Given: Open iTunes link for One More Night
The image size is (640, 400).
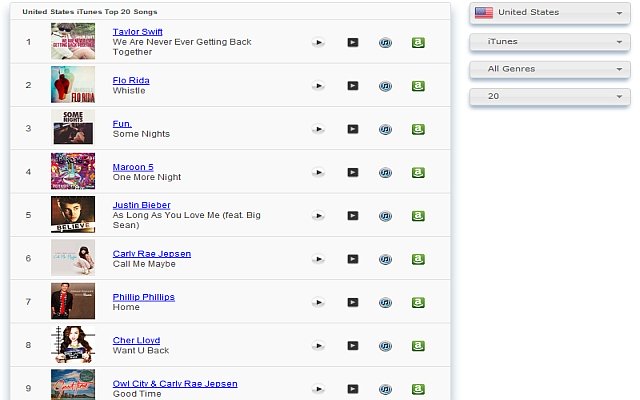Looking at the screenshot, I should pyautogui.click(x=385, y=172).
